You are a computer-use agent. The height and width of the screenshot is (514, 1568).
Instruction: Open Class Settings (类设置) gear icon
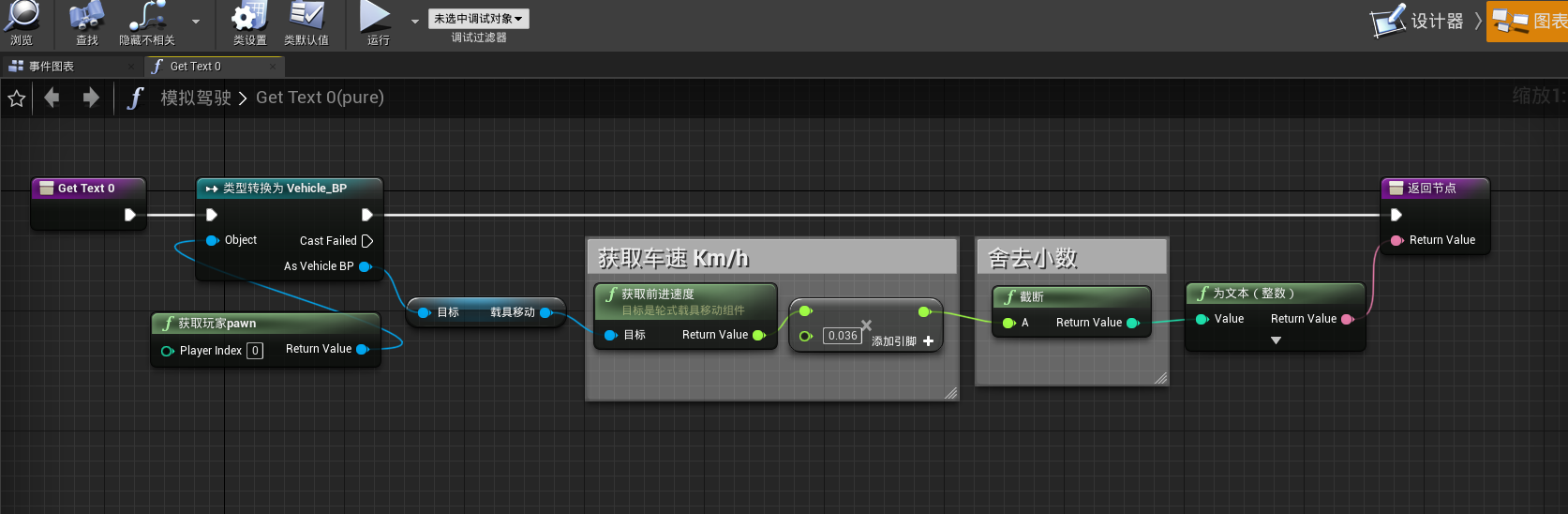249,15
